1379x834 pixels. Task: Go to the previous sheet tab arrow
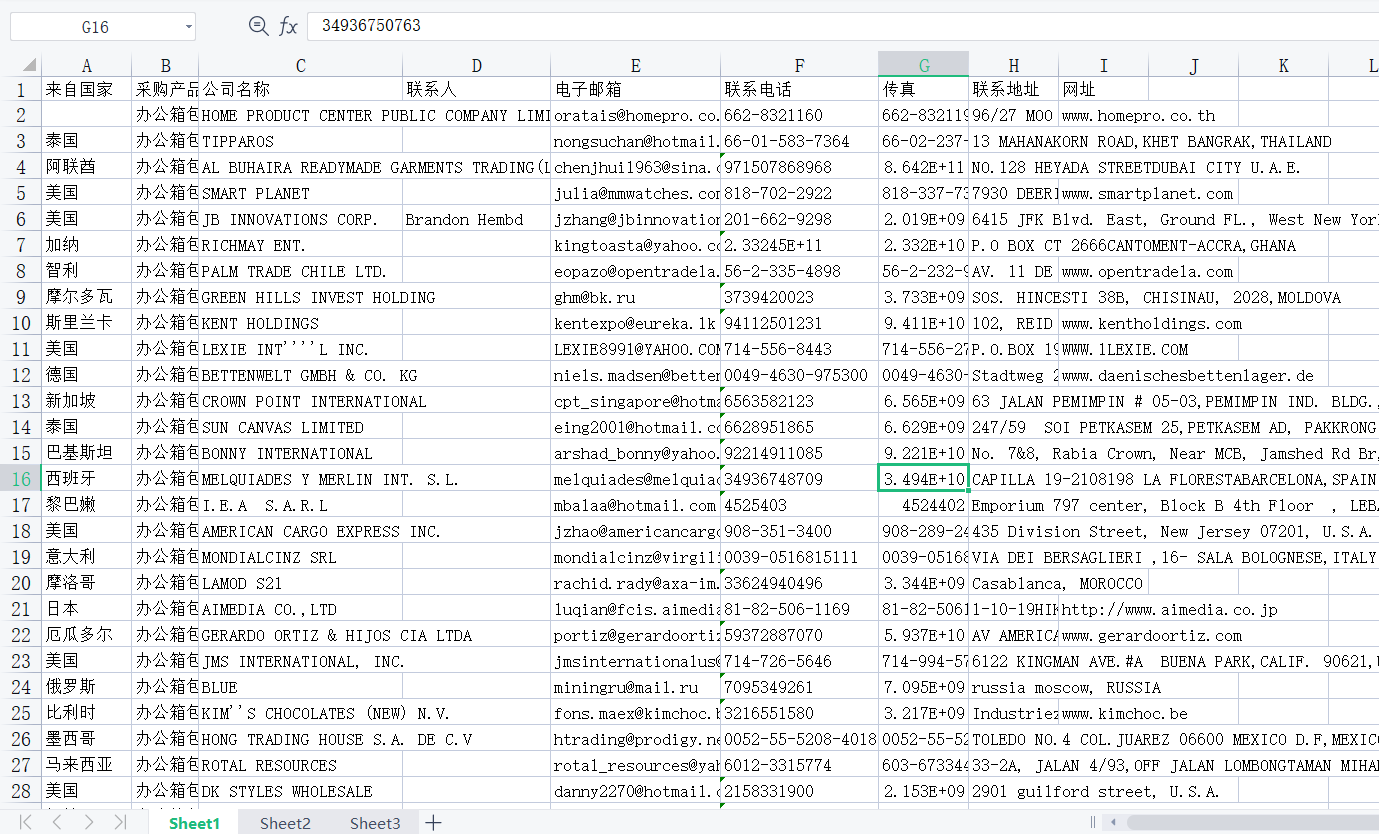57,823
